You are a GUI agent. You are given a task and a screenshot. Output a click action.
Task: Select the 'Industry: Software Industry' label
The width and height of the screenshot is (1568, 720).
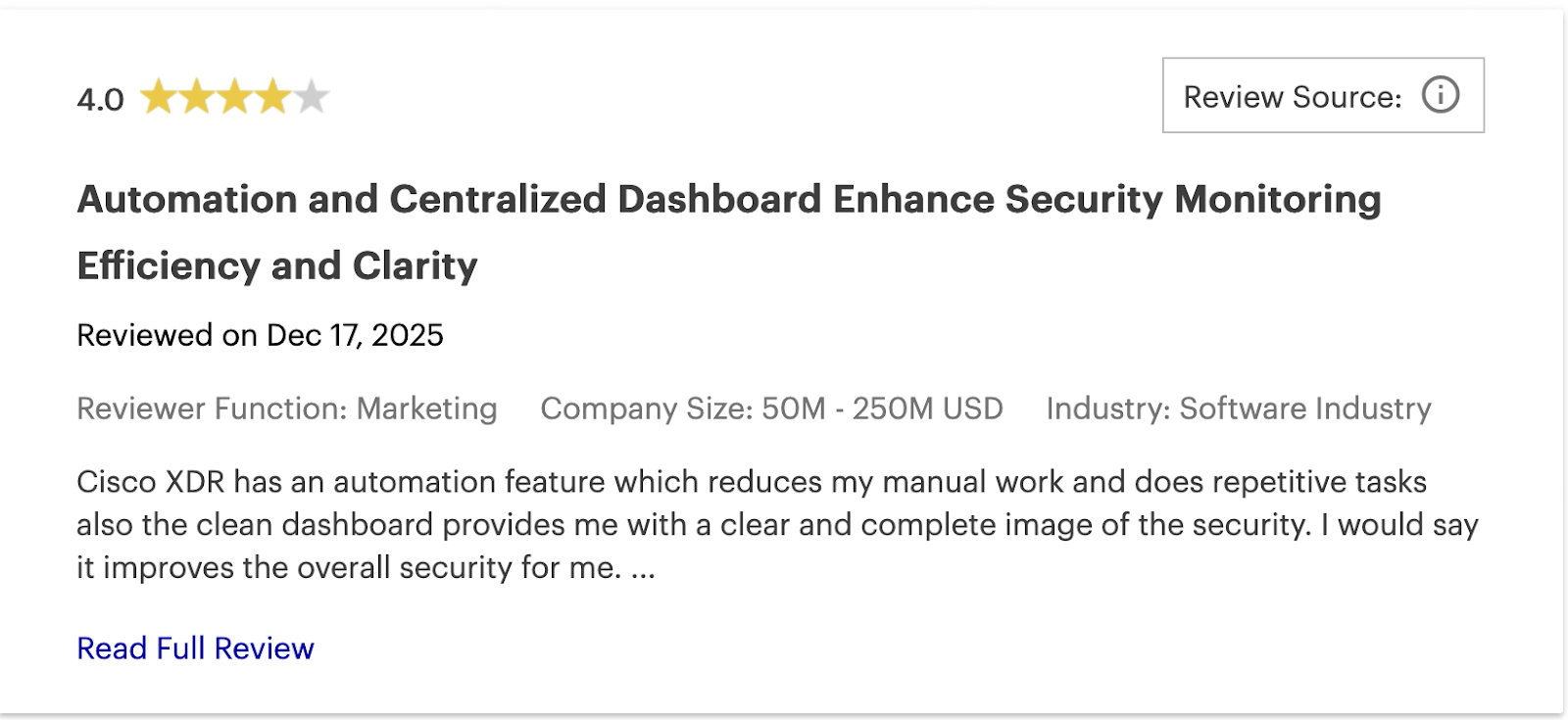point(1239,408)
